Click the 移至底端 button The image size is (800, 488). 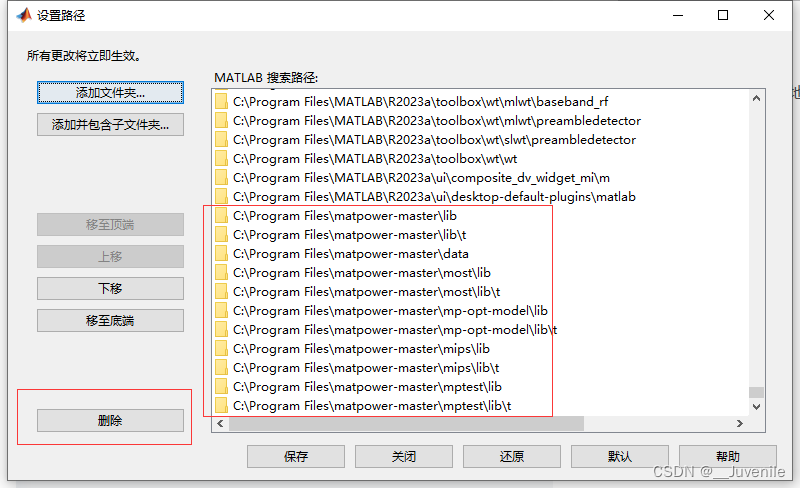110,321
